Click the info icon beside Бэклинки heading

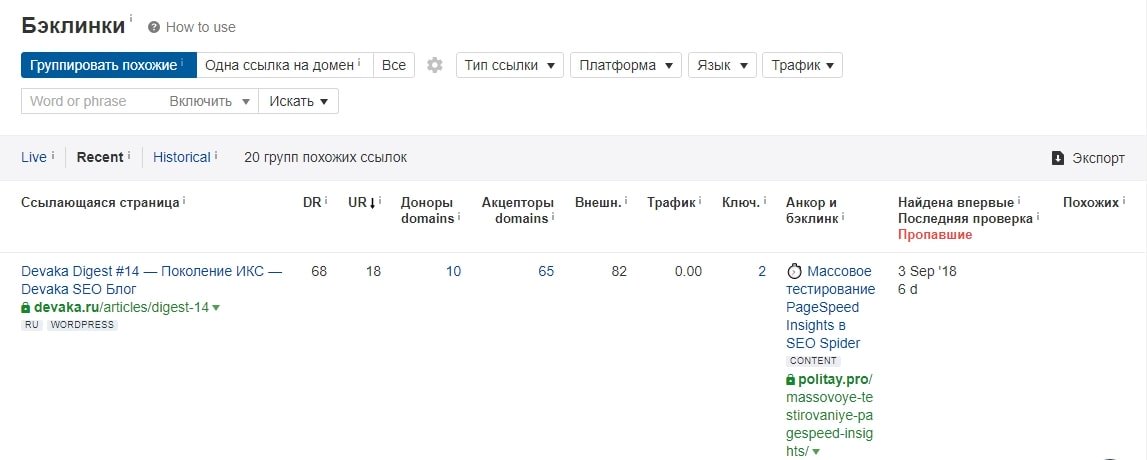point(131,18)
